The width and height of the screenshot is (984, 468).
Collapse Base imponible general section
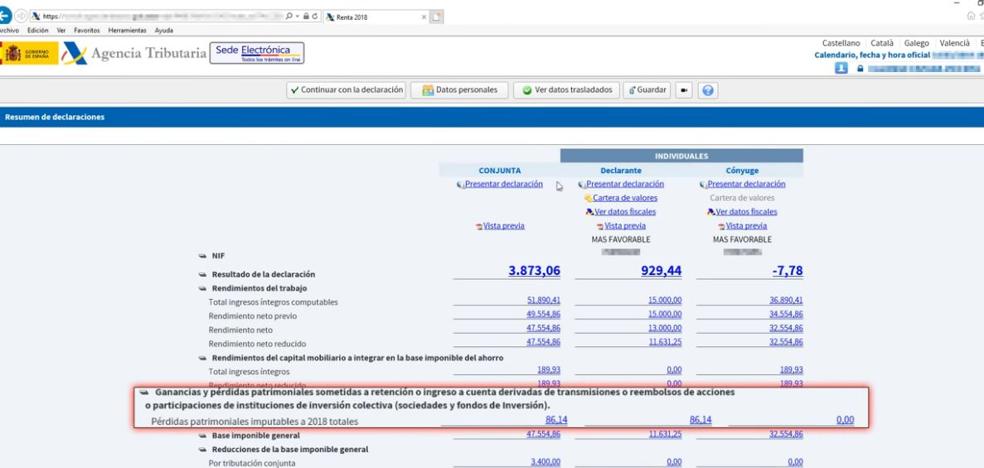(202, 435)
